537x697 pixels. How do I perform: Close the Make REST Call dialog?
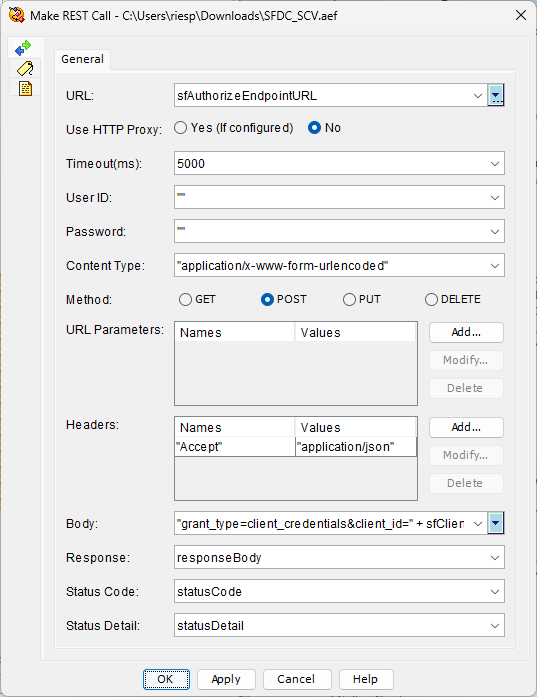click(521, 15)
